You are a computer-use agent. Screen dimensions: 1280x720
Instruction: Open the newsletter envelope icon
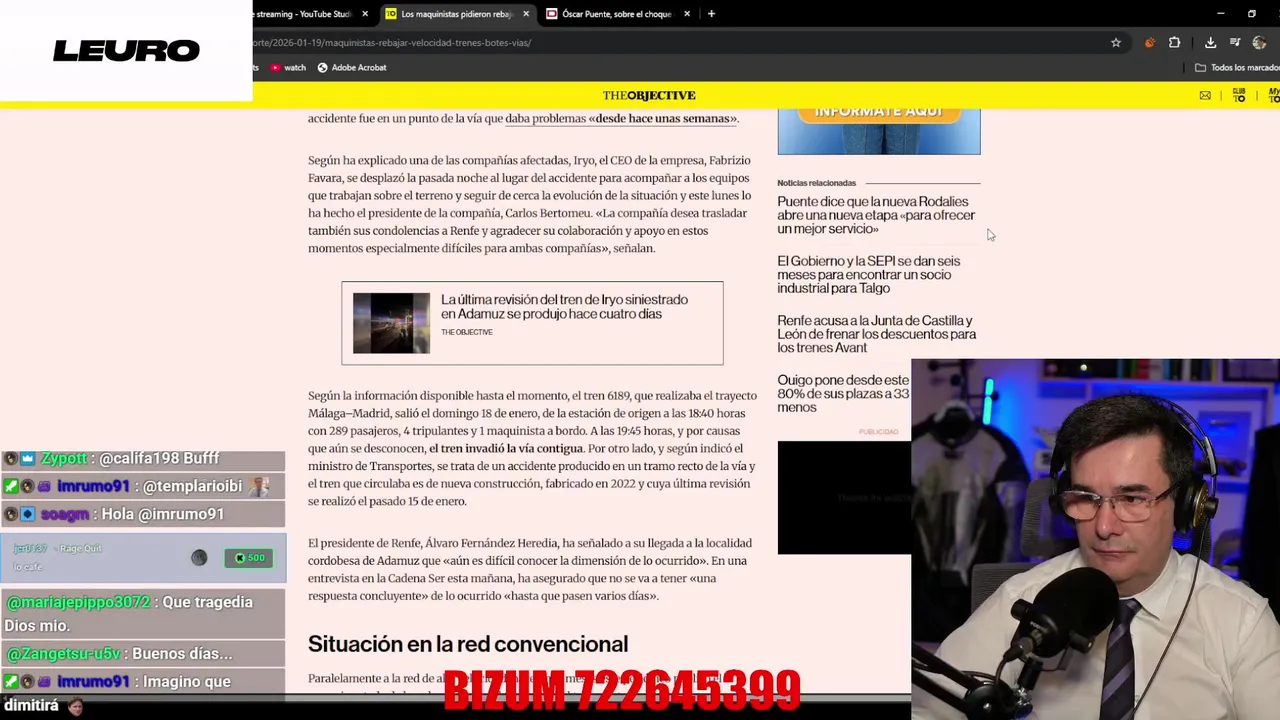pyautogui.click(x=1205, y=96)
